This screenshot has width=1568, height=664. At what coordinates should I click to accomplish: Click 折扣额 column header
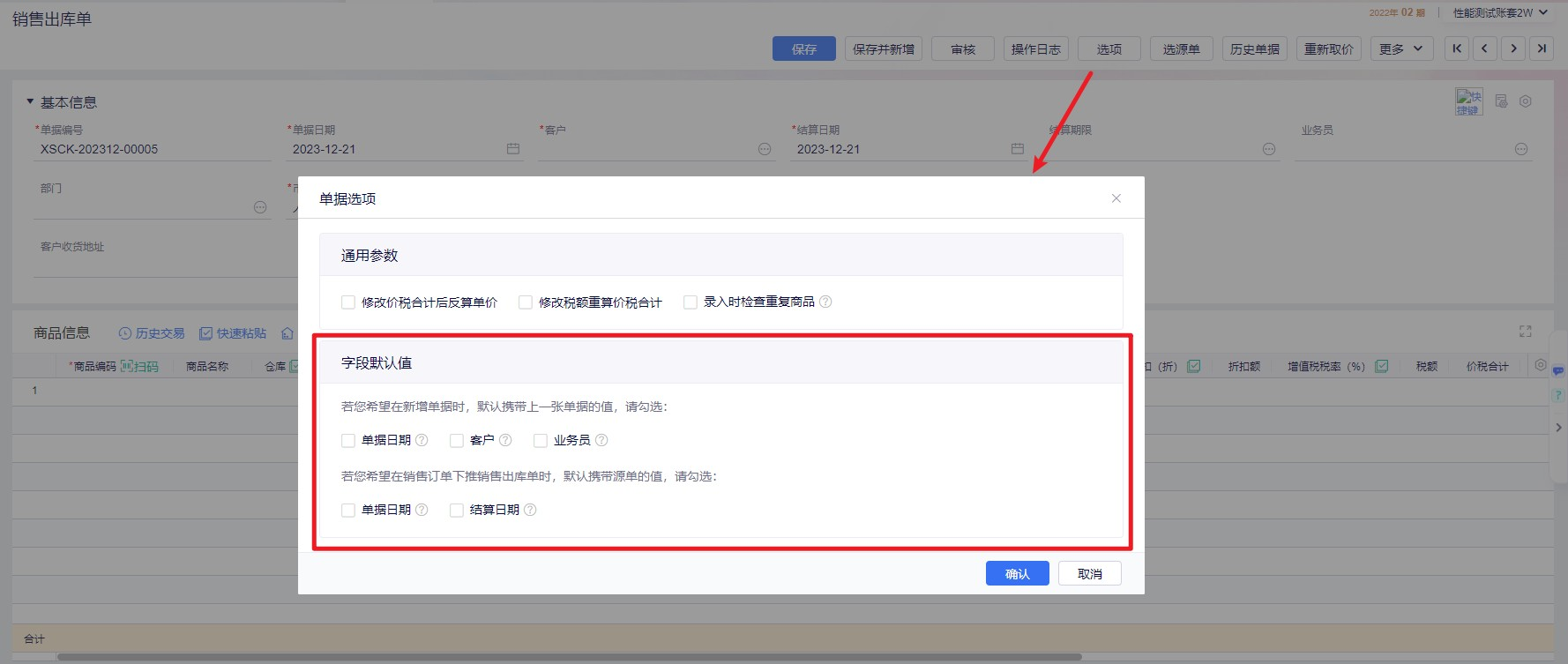point(1244,366)
